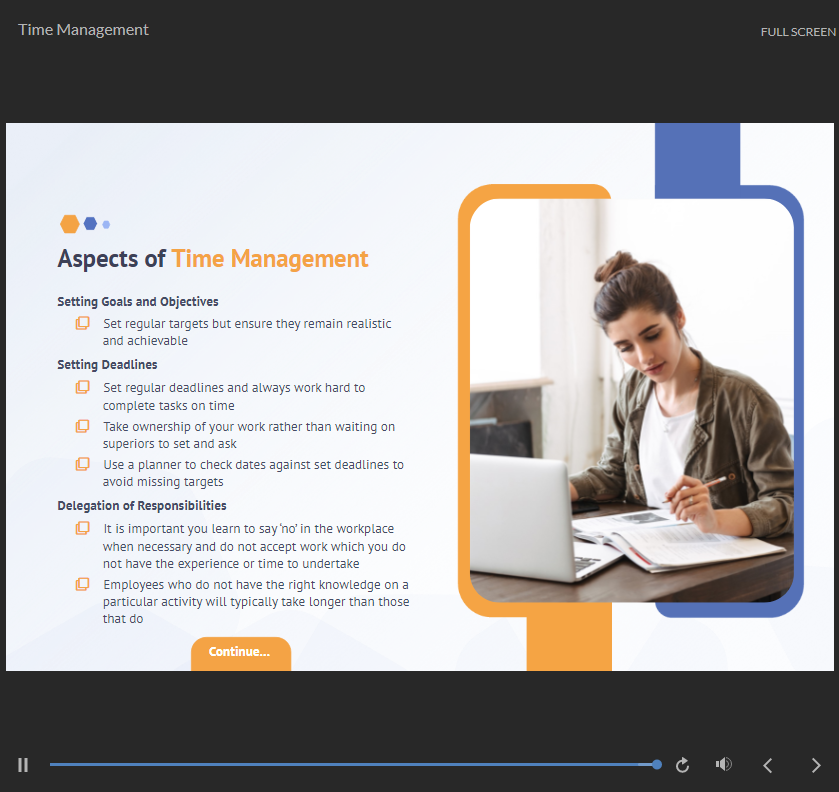Click the Time Management course title
839x792 pixels.
point(83,29)
